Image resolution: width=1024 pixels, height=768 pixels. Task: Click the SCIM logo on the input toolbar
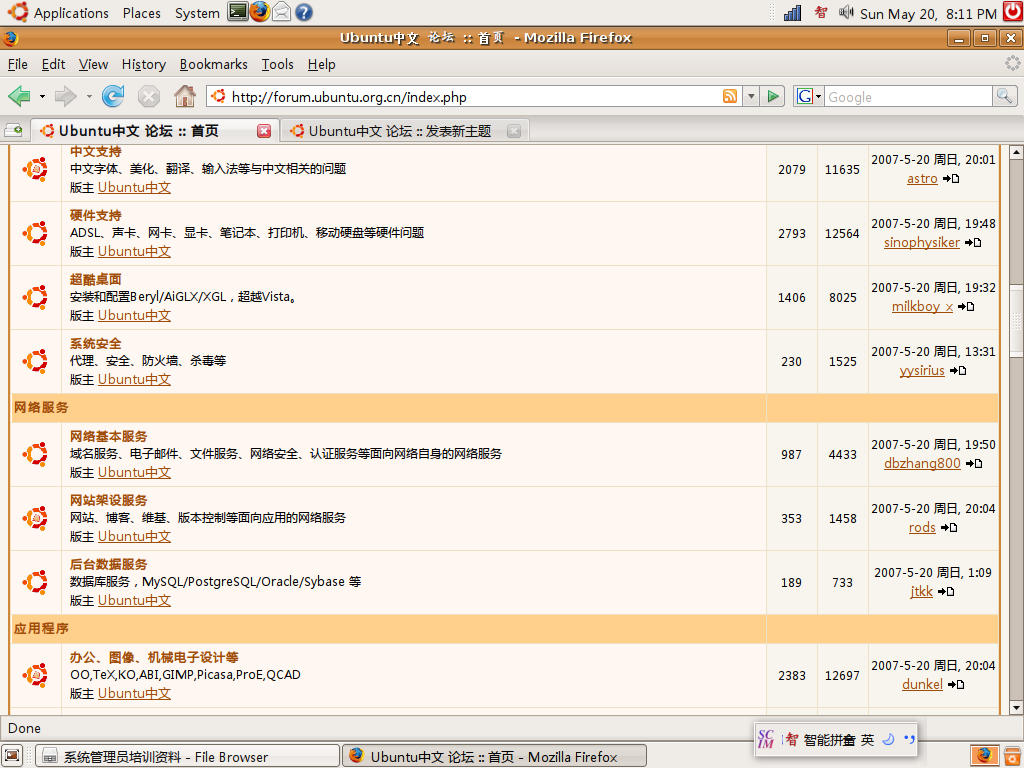[x=766, y=739]
